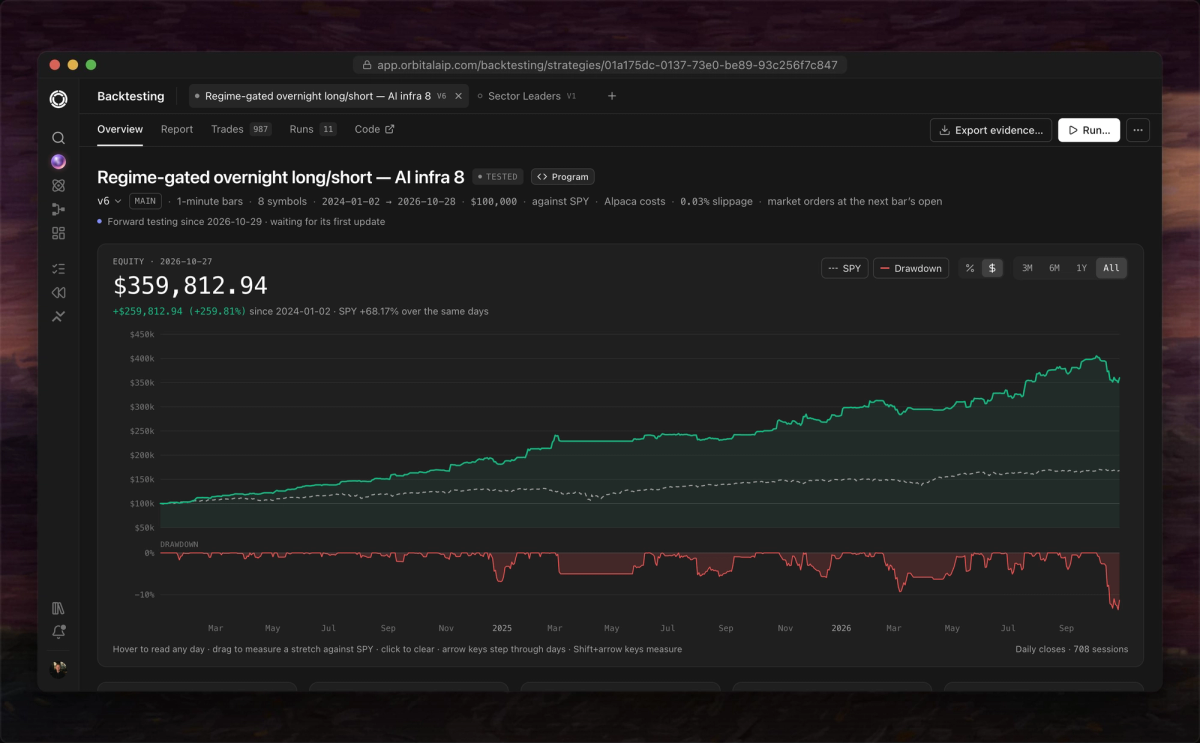Image resolution: width=1200 pixels, height=743 pixels.
Task: Select the 3M time range
Action: pos(1027,268)
